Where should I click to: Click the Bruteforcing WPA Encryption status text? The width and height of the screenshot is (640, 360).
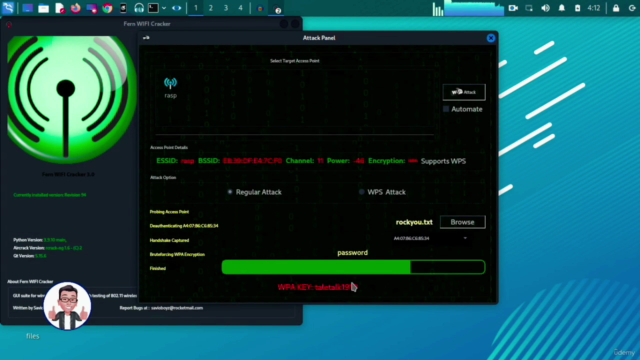coord(177,255)
